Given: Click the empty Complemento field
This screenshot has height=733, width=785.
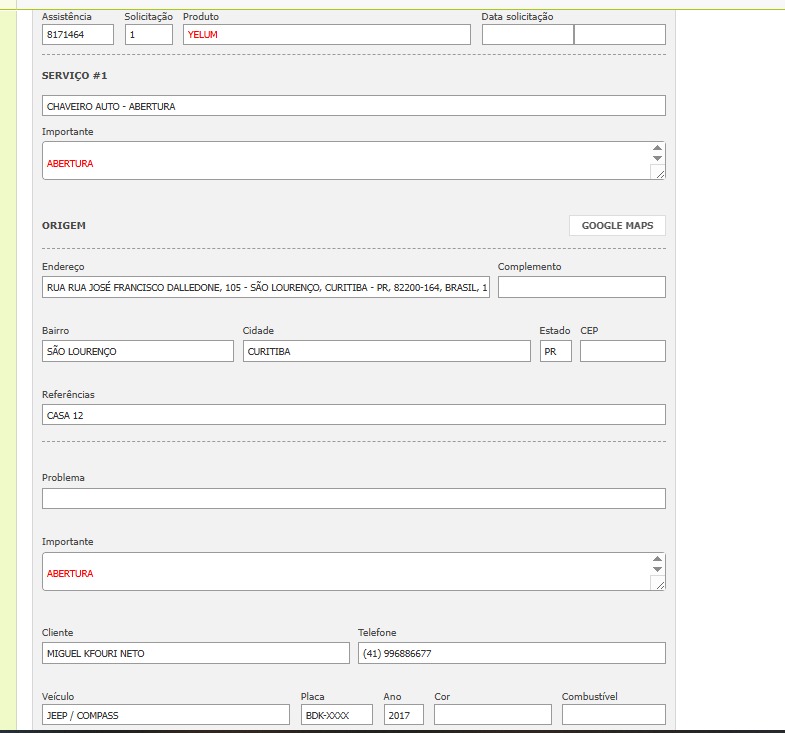Looking at the screenshot, I should (x=581, y=288).
